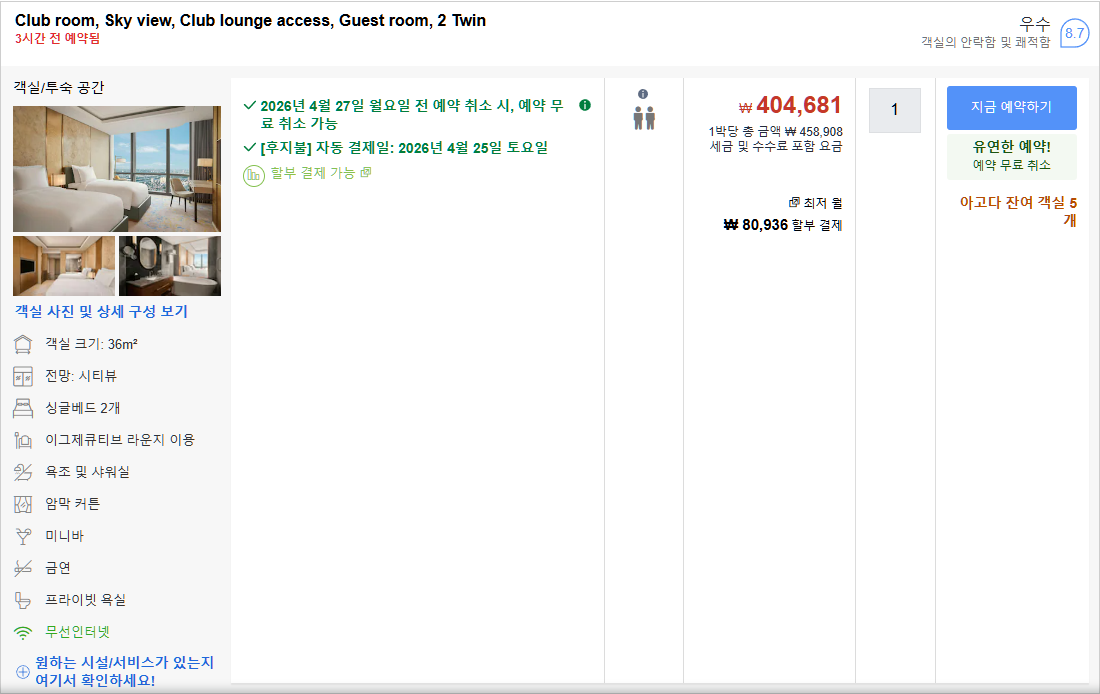Viewport: 1100px width, 694px height.
Task: Click the 지금 예약하기 button
Action: pos(1011,108)
